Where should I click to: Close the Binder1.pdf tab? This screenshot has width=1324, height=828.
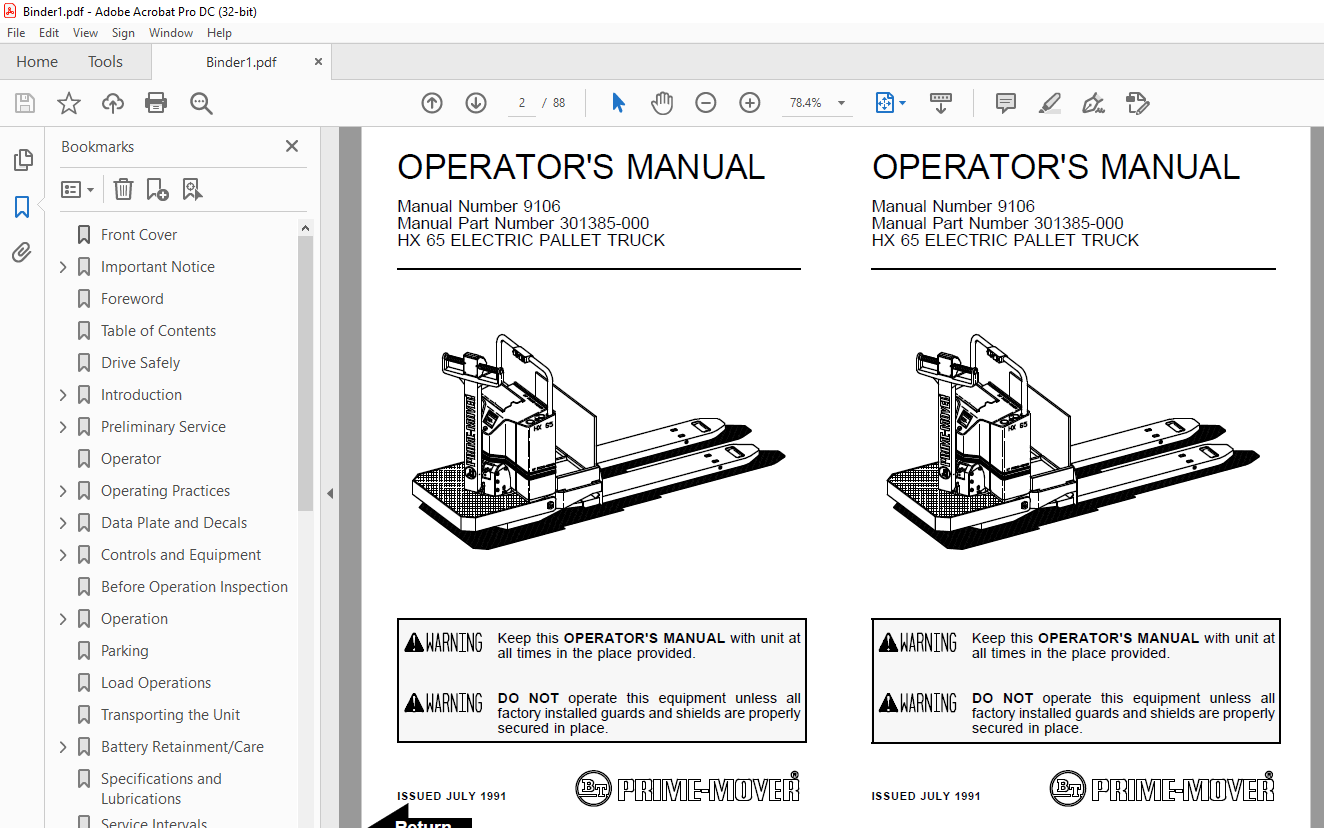[318, 62]
